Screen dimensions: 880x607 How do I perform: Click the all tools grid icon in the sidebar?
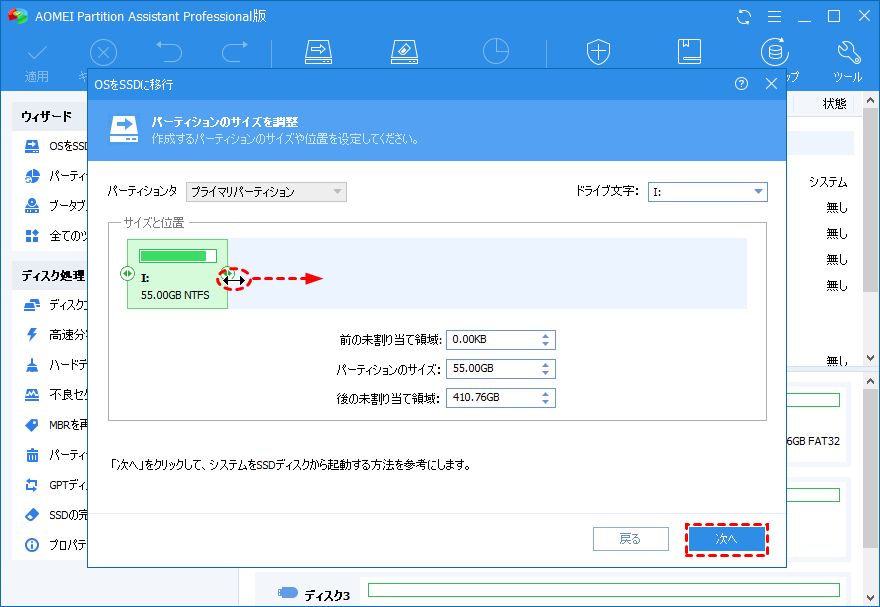pyautogui.click(x=32, y=236)
